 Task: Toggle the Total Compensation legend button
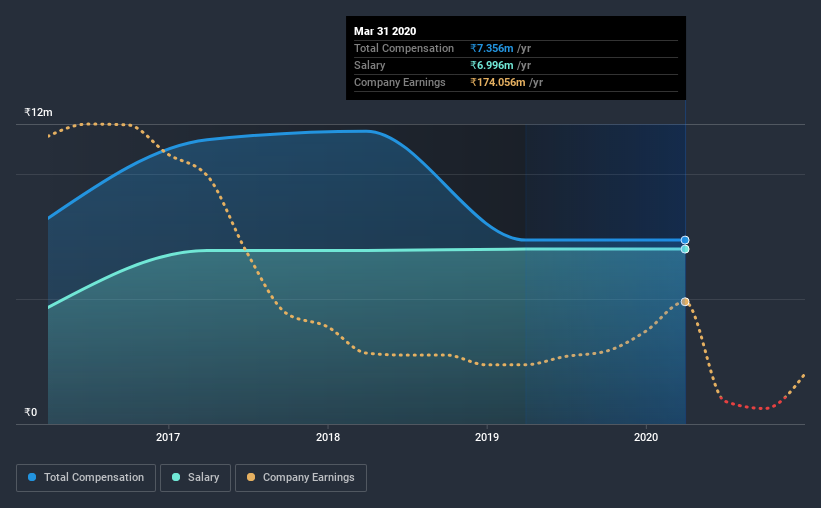[x=86, y=478]
